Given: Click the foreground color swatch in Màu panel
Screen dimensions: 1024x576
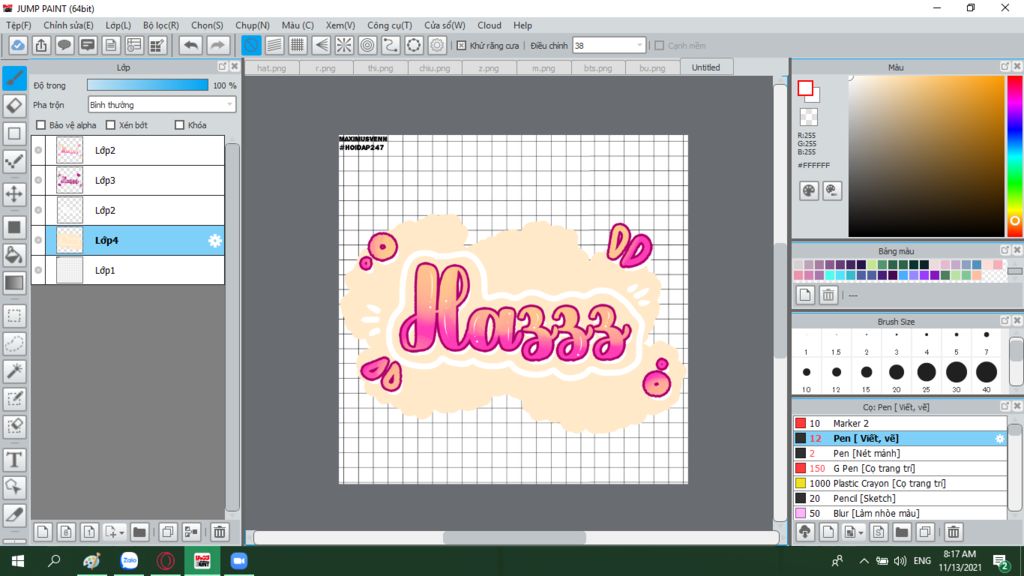Looking at the screenshot, I should [x=805, y=88].
